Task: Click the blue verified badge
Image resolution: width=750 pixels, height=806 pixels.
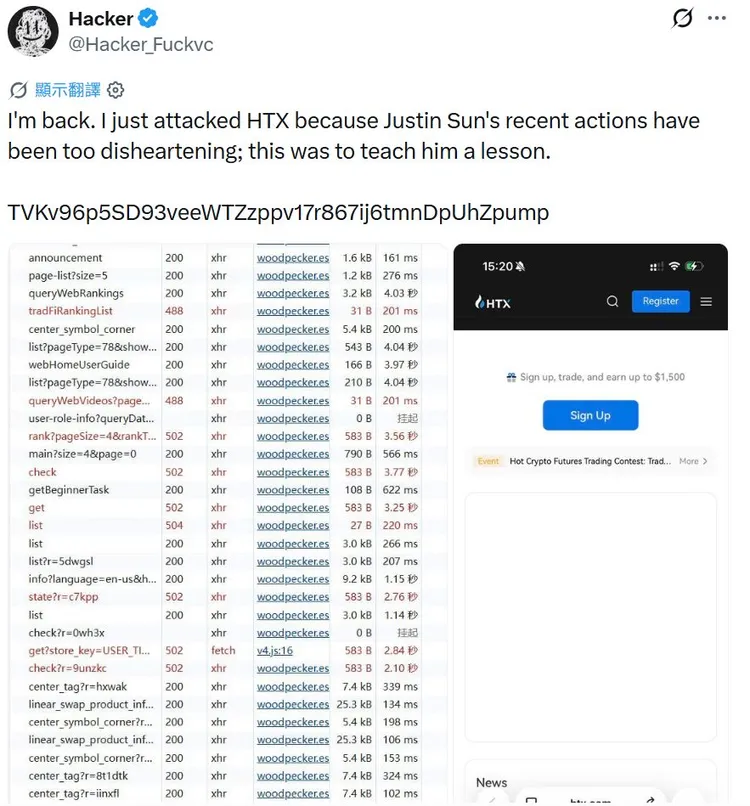Action: coord(148,19)
